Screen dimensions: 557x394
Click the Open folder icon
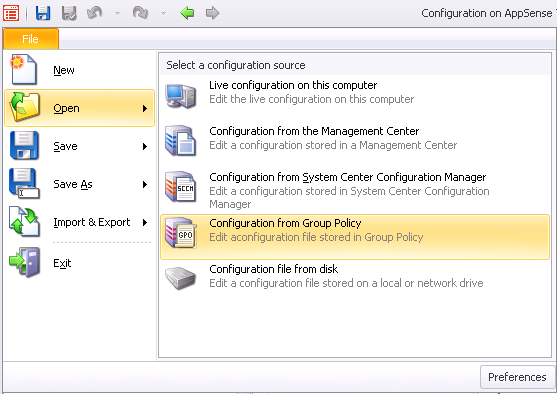click(24, 107)
